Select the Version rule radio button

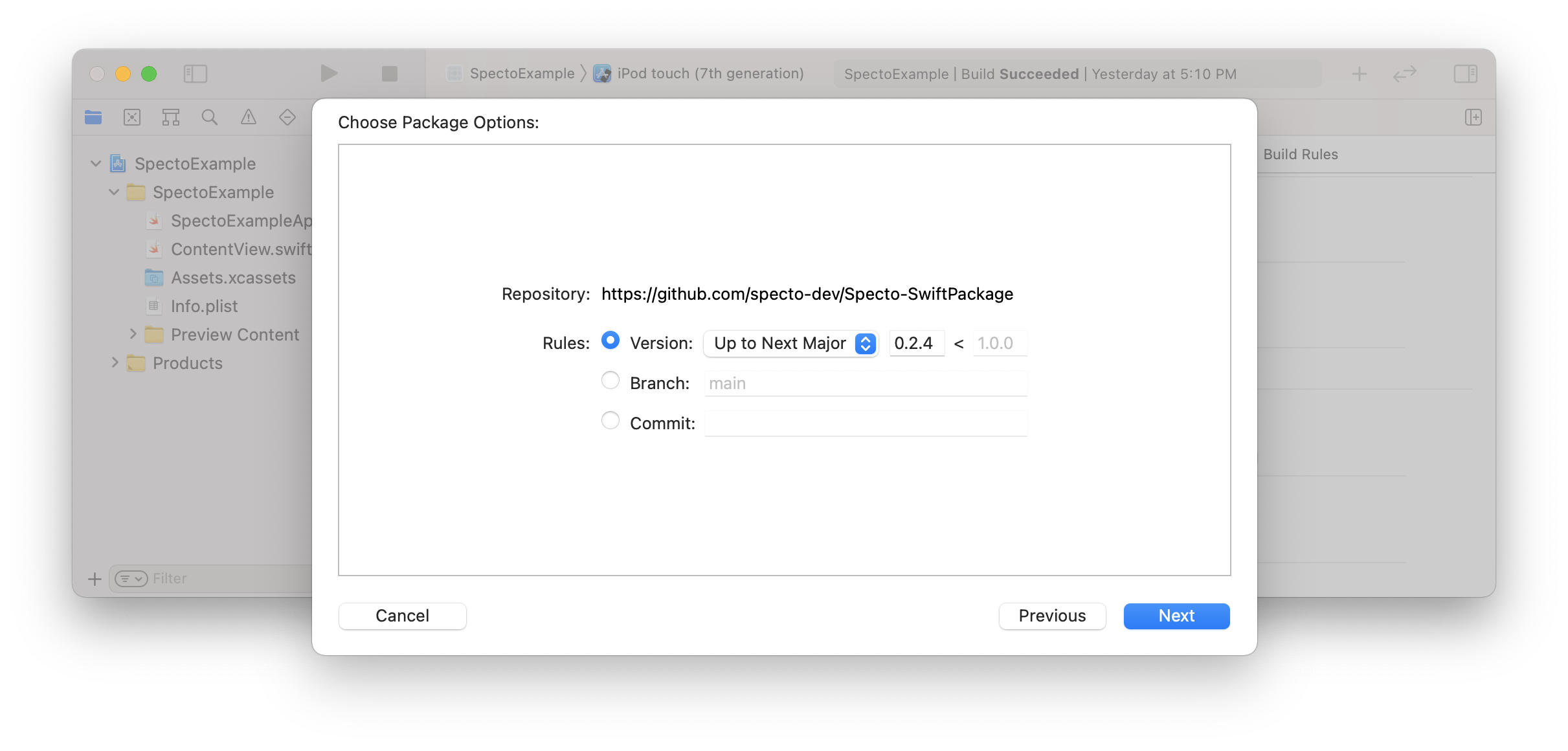point(610,340)
